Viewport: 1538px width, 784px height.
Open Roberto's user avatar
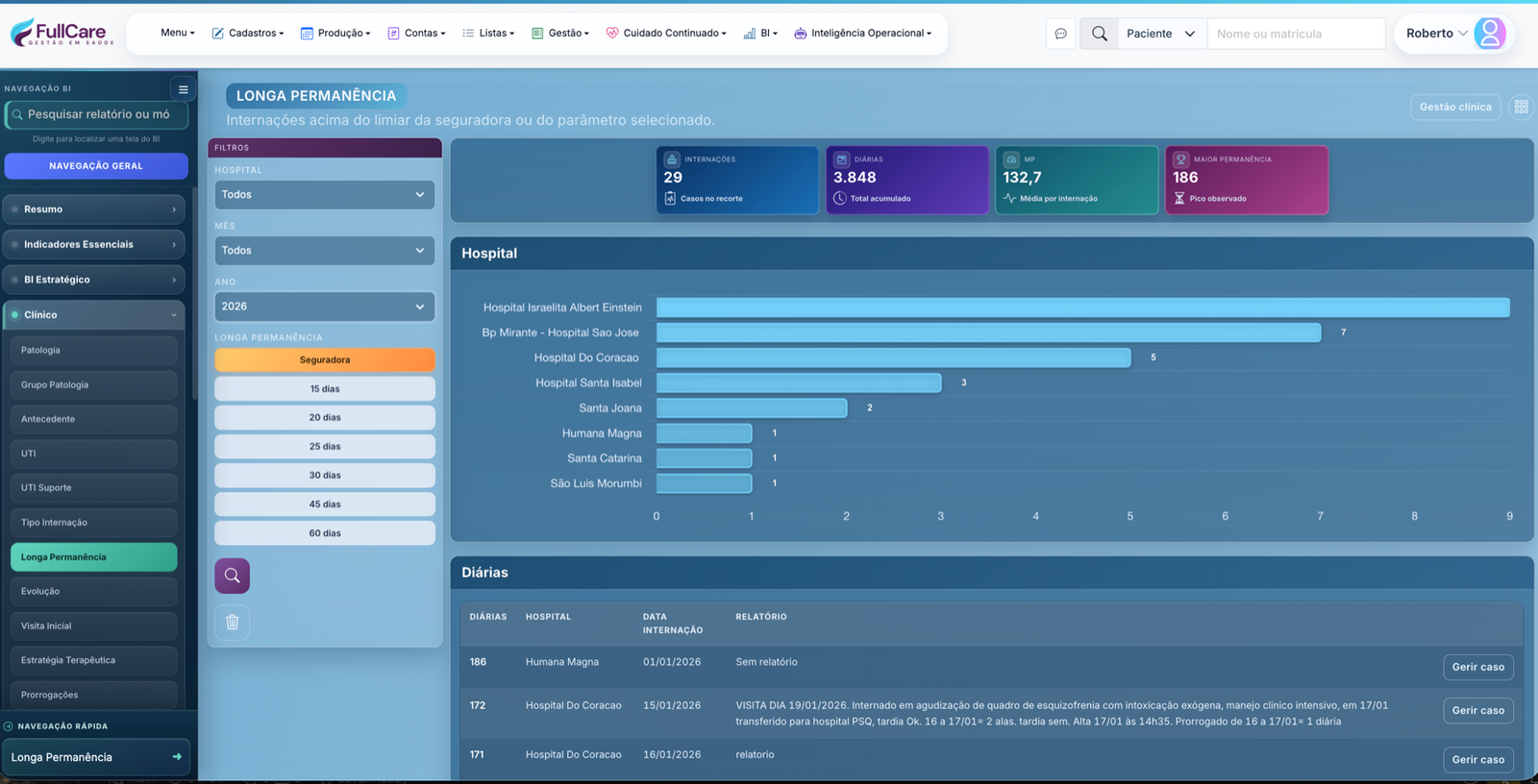[x=1490, y=34]
